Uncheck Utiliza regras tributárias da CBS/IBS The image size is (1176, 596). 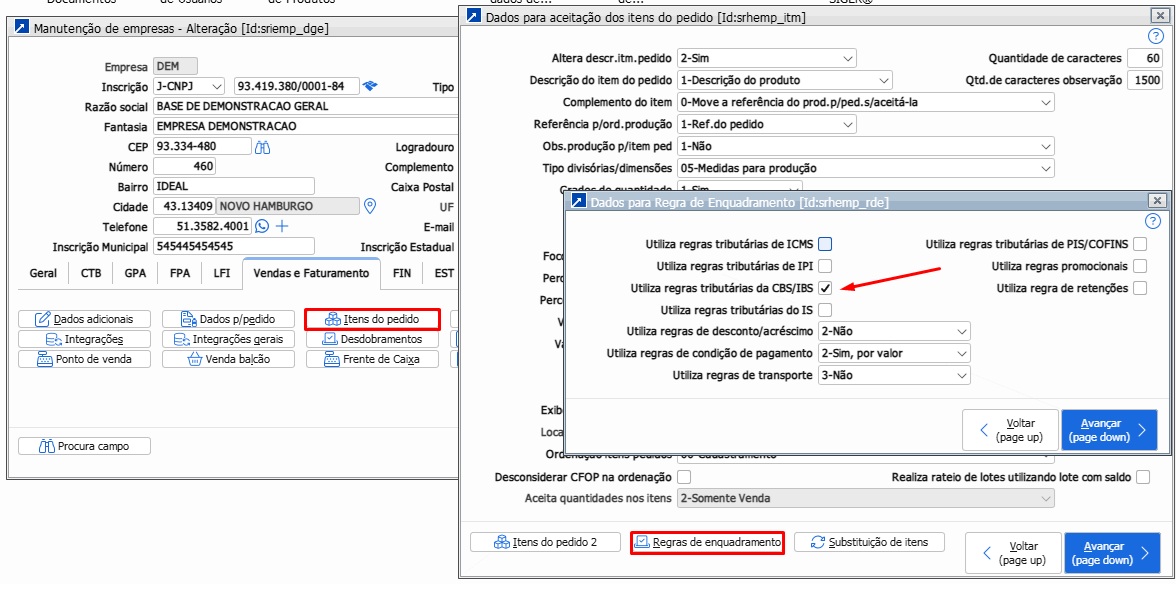826,288
